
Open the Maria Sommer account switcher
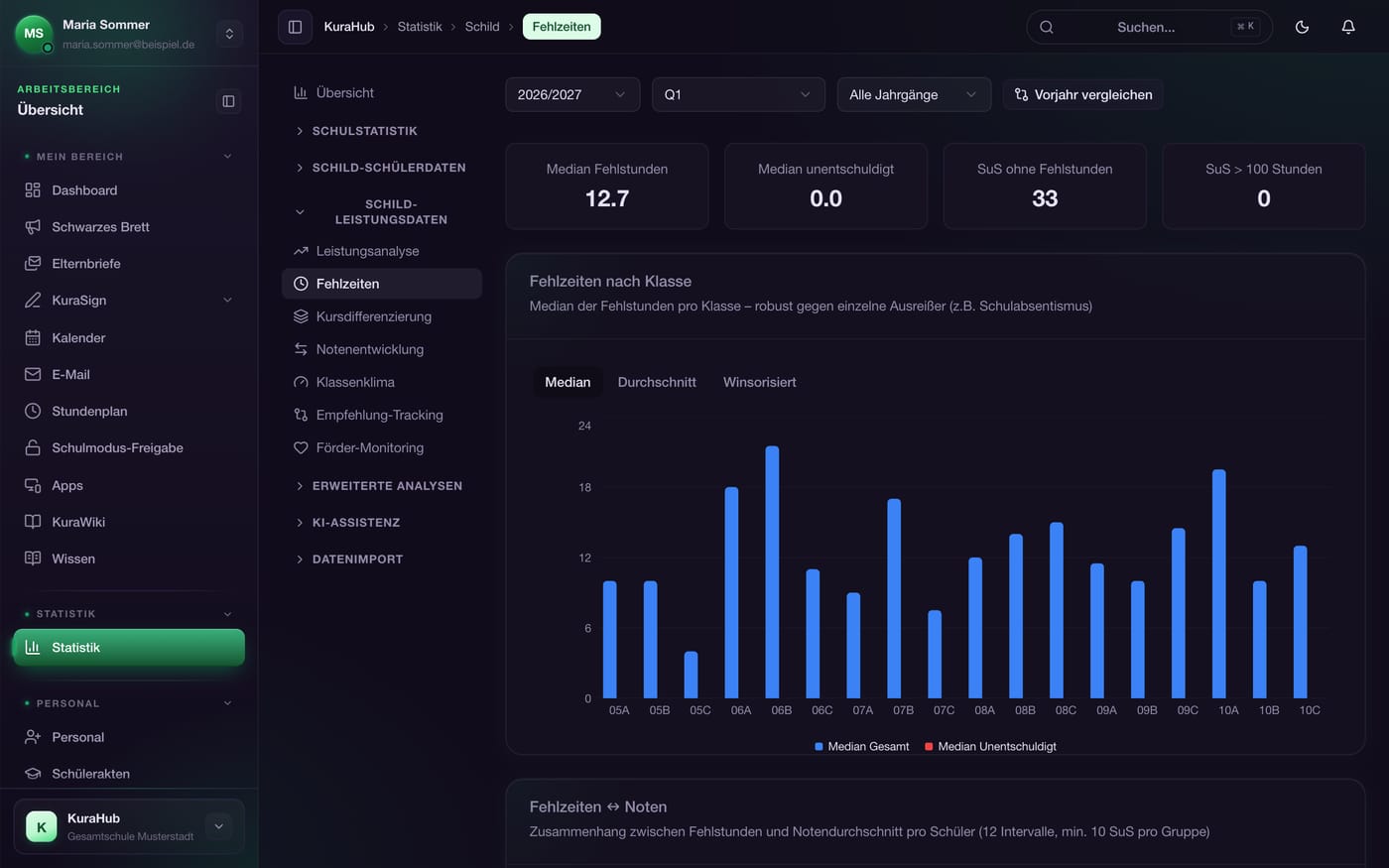[229, 34]
